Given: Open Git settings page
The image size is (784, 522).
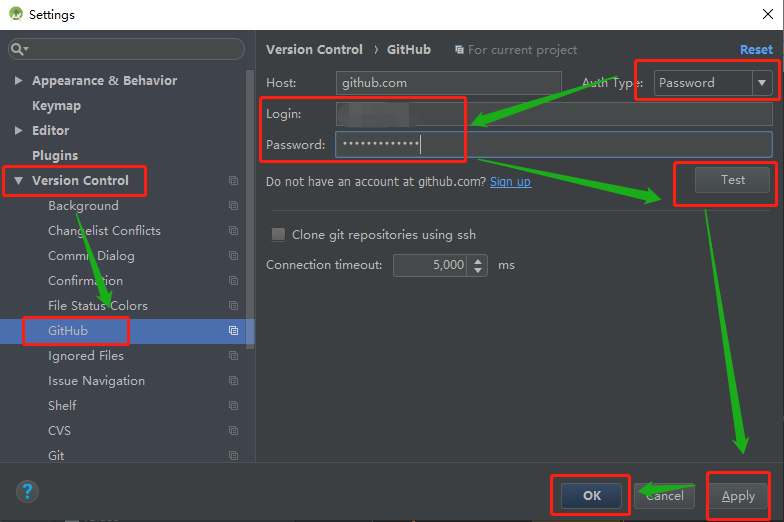Looking at the screenshot, I should coord(56,456).
